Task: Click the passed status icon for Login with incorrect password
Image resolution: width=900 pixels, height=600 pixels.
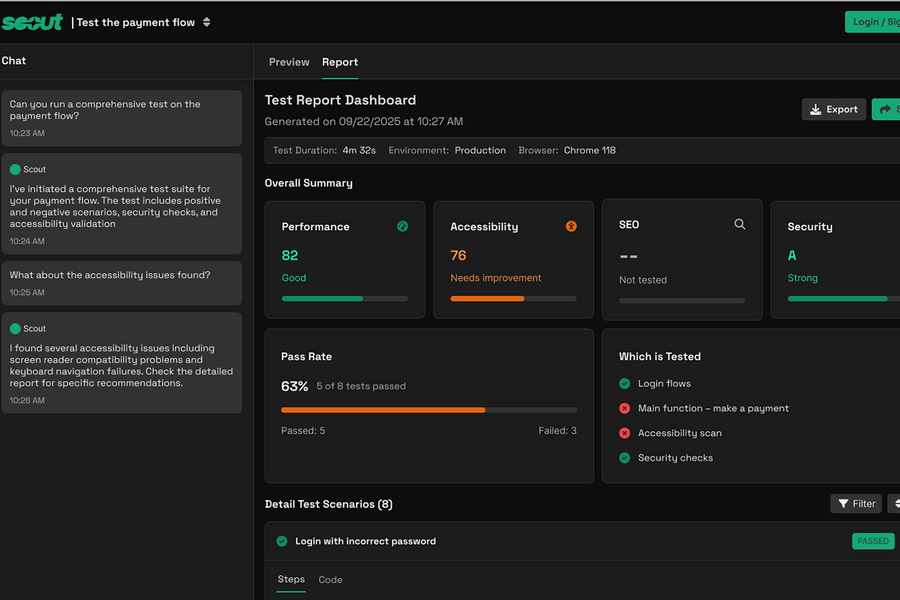Action: tap(282, 542)
